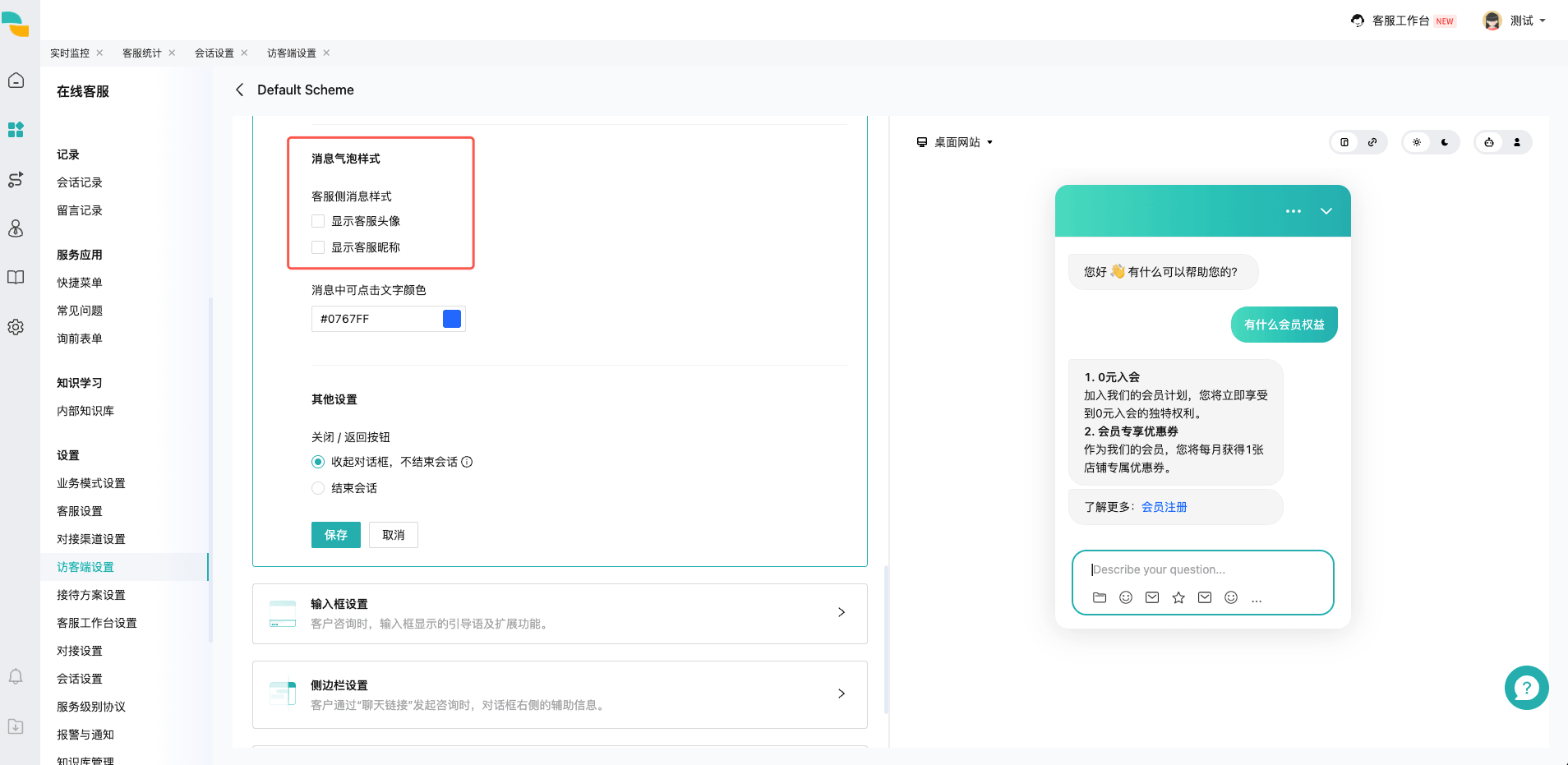The height and width of the screenshot is (765, 1568).
Task: Click the star icon in chat input toolbar
Action: pos(1178,597)
